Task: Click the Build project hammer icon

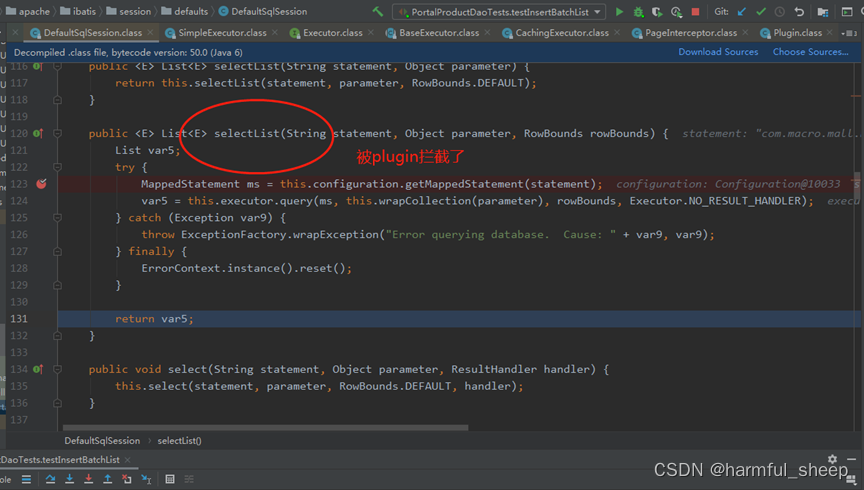Action: [x=377, y=11]
